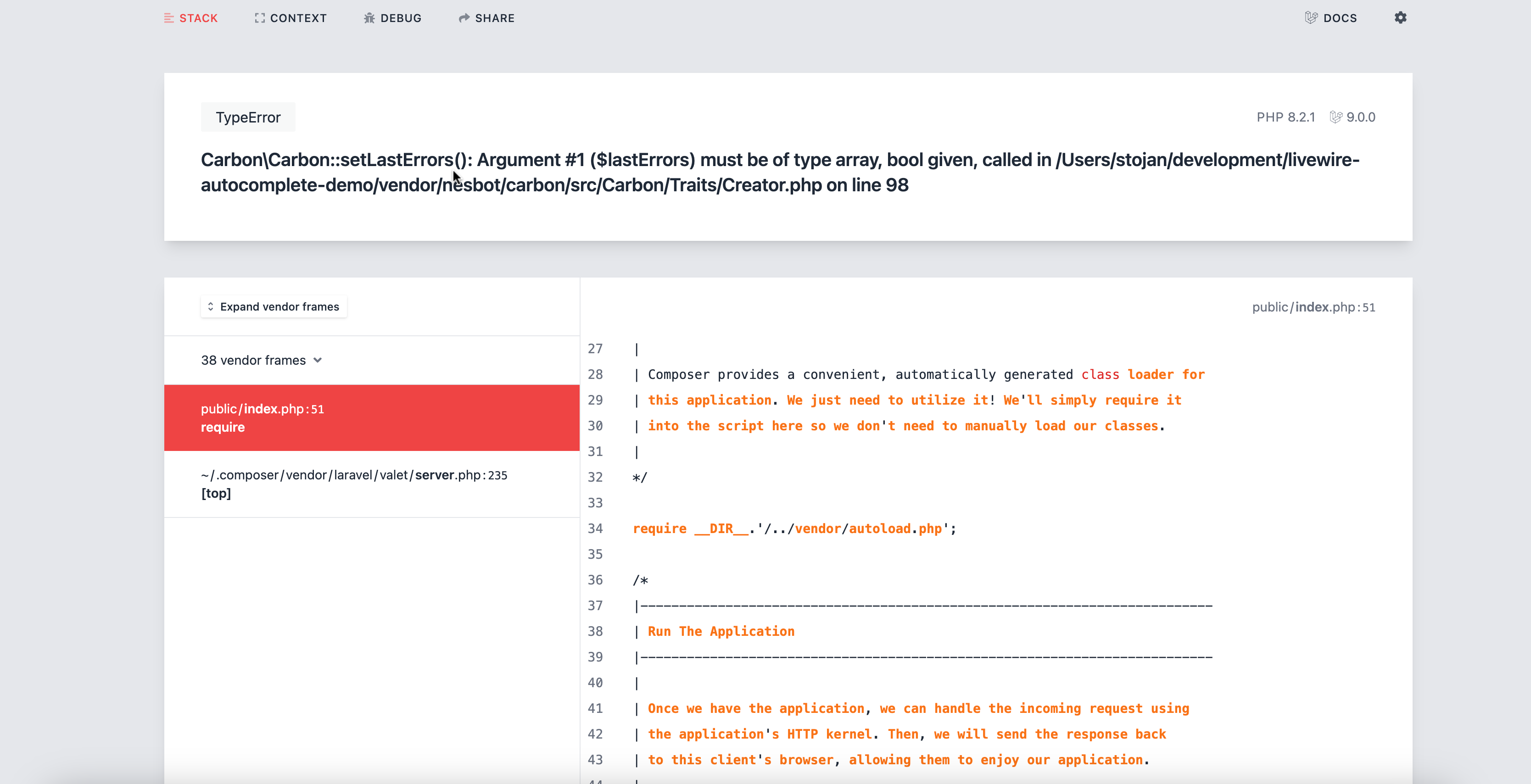Click the Debug bug icon
This screenshot has width=1531, height=784.
[x=369, y=18]
